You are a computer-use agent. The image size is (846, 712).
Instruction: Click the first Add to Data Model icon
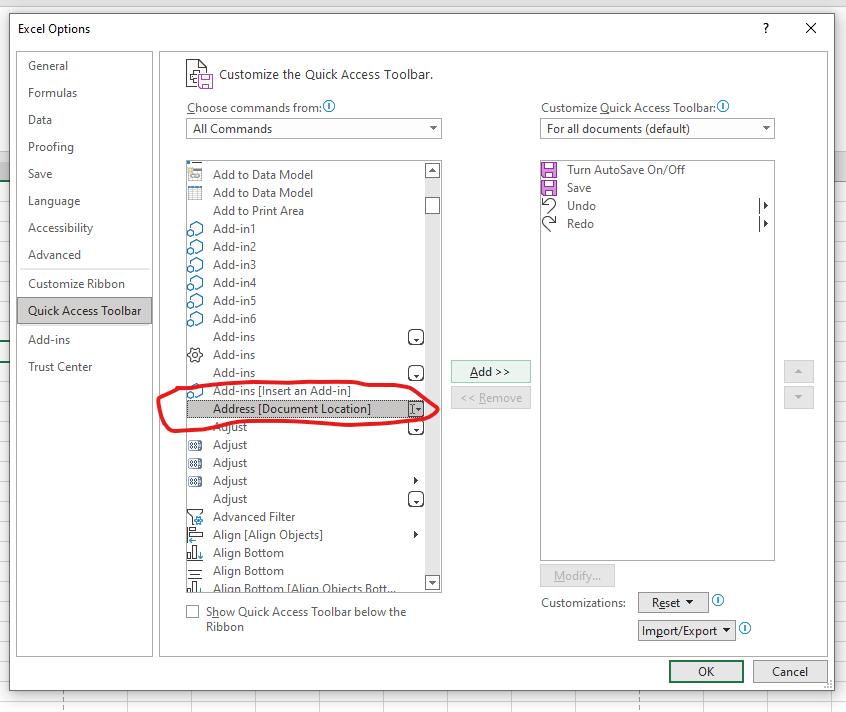195,175
